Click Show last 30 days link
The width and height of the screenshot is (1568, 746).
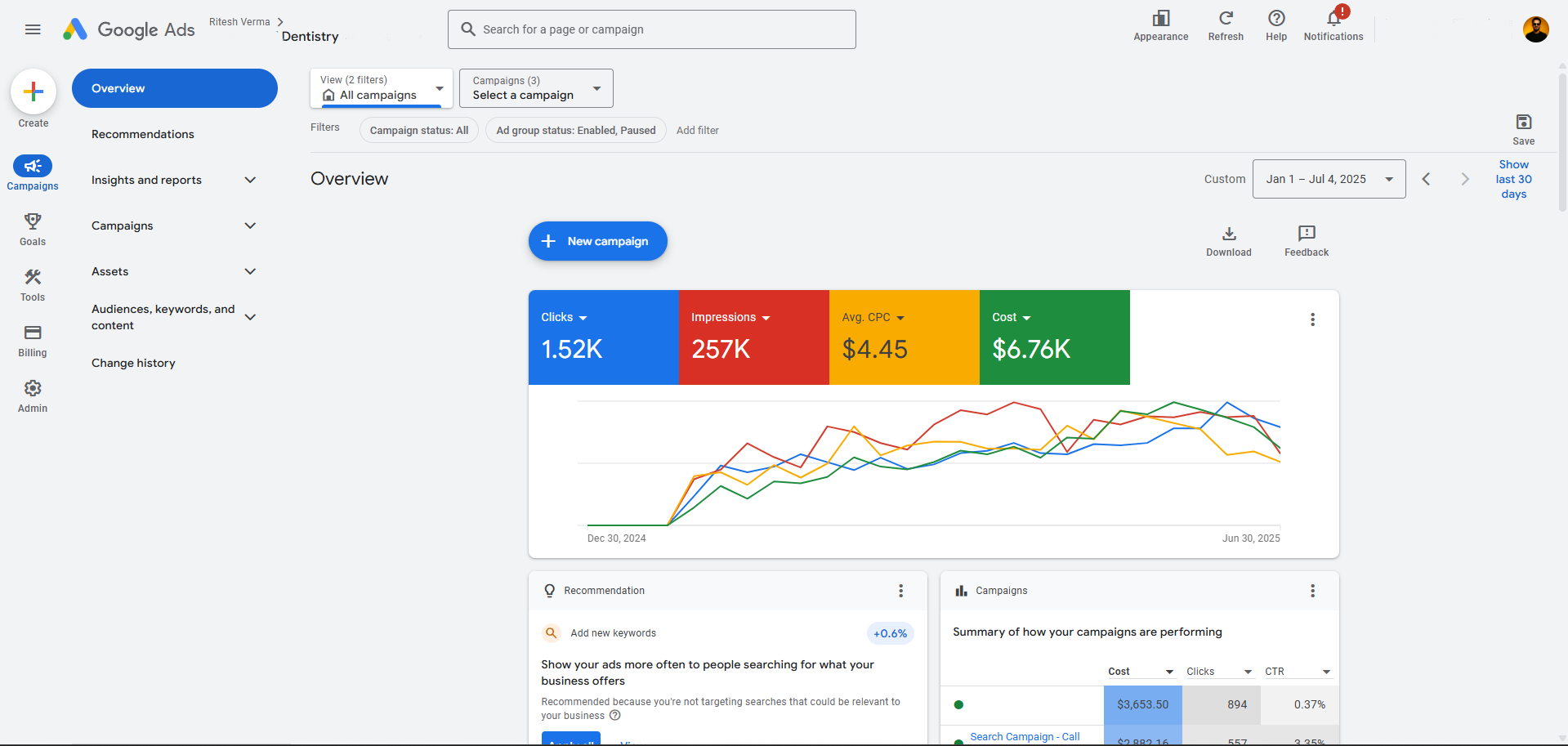[1513, 179]
